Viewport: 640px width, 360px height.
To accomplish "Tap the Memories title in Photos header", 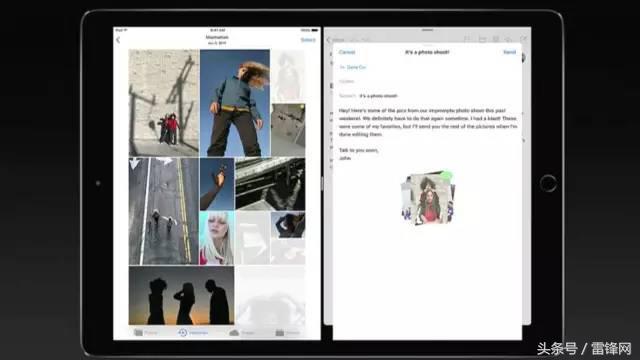I will click(217, 37).
